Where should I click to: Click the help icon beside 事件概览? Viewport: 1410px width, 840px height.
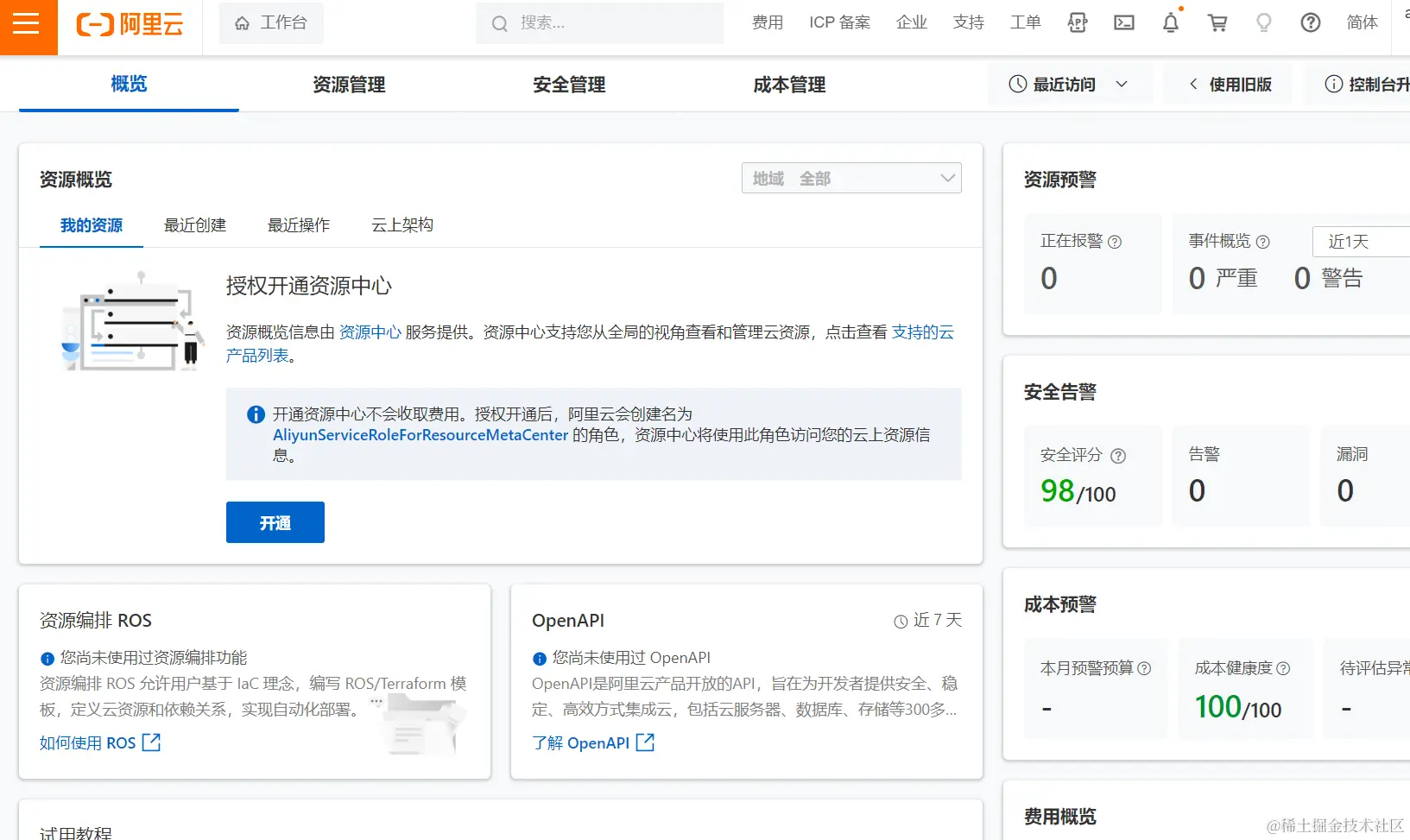tap(1263, 242)
